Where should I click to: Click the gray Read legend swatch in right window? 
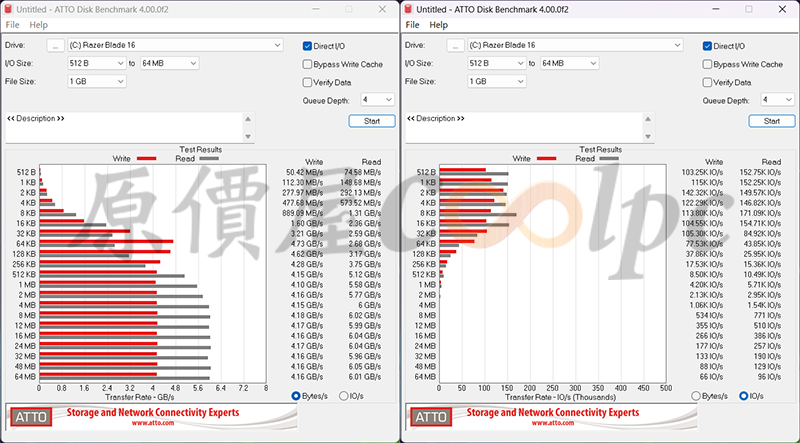[609, 159]
